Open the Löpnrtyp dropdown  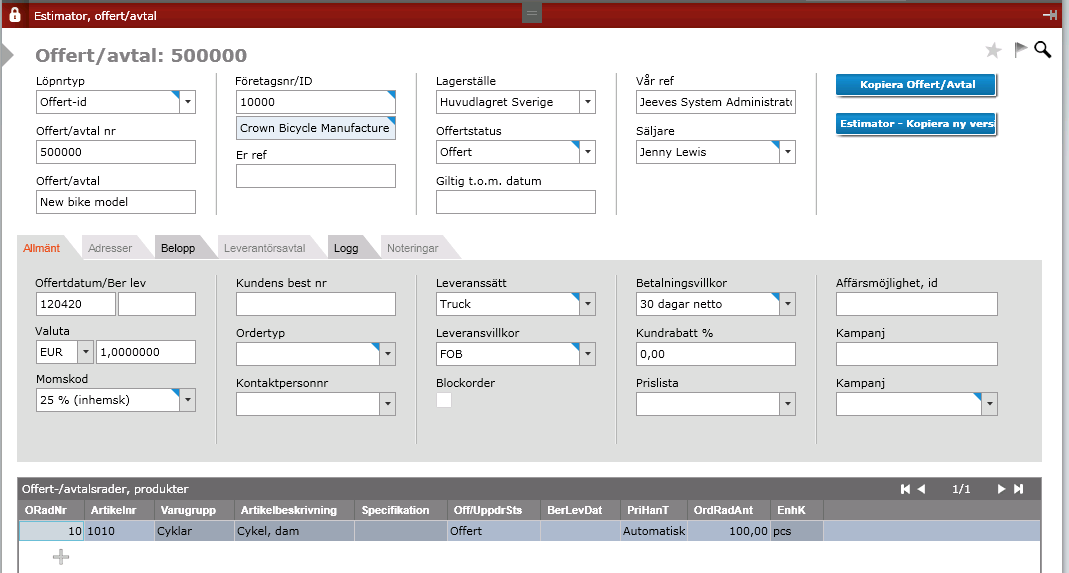pyautogui.click(x=187, y=102)
